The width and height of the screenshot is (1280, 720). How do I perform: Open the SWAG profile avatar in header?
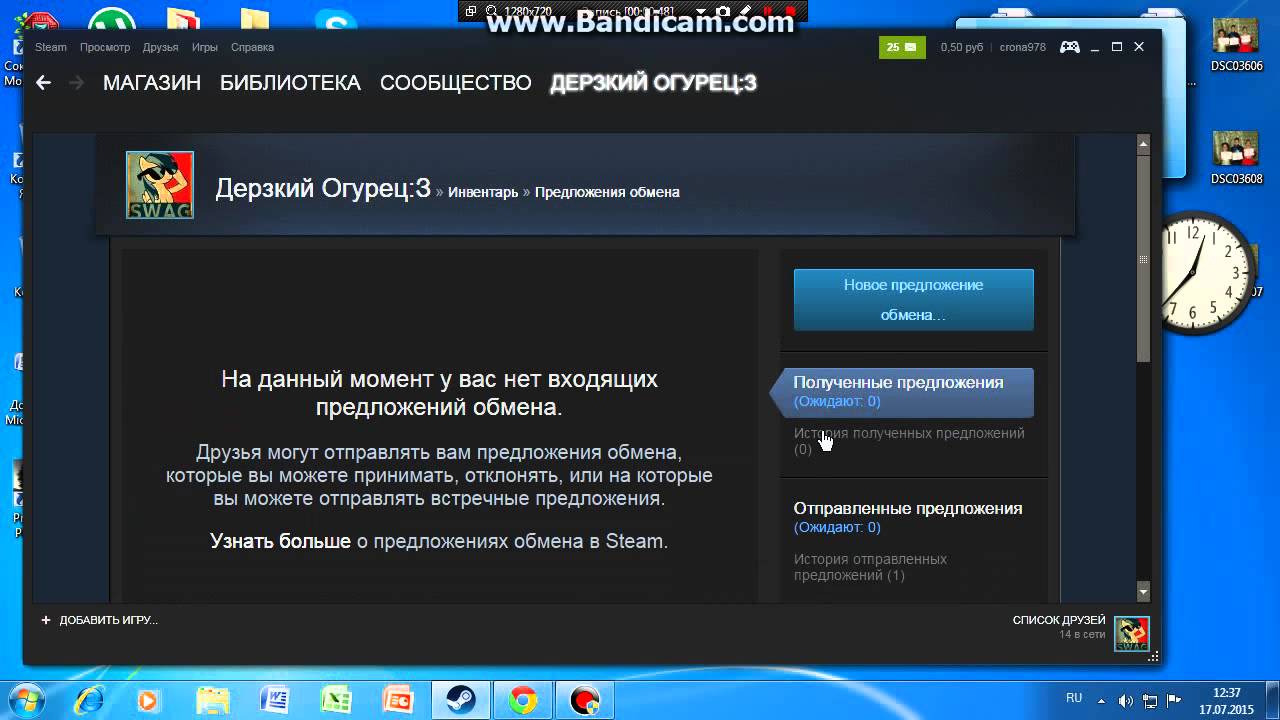[160, 185]
